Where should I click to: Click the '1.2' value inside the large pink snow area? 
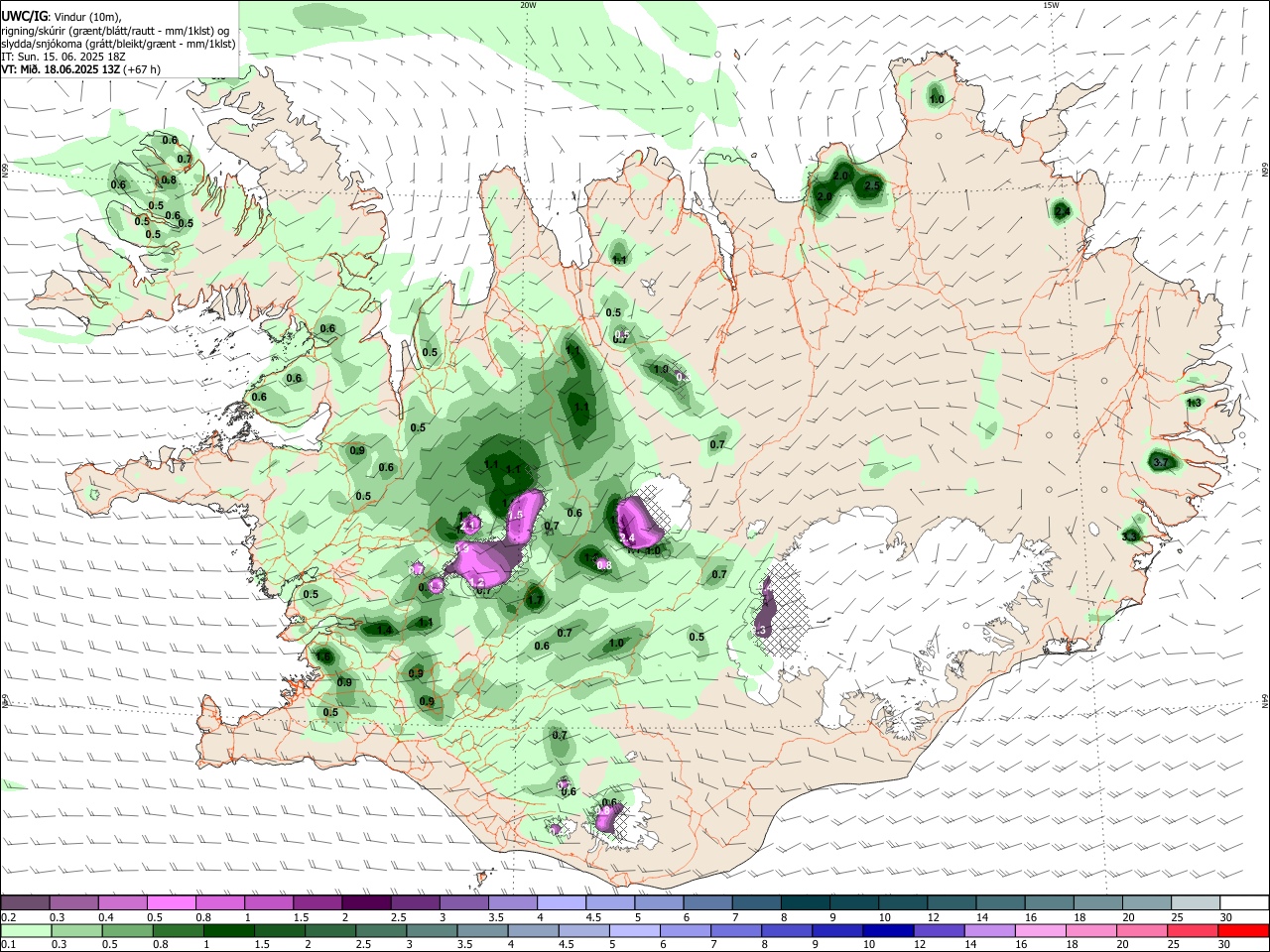click(476, 583)
